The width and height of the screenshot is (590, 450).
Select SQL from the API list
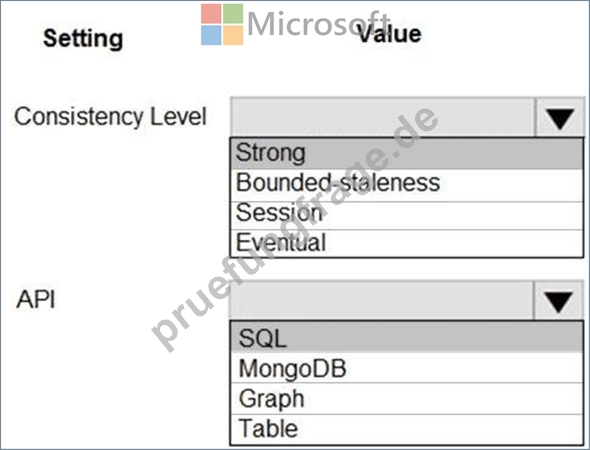coord(407,337)
